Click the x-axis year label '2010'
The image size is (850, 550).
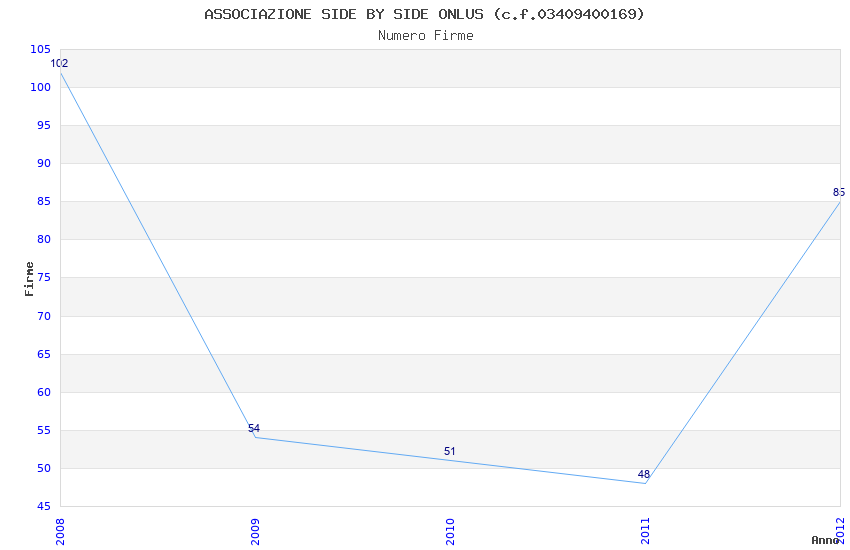point(450,531)
